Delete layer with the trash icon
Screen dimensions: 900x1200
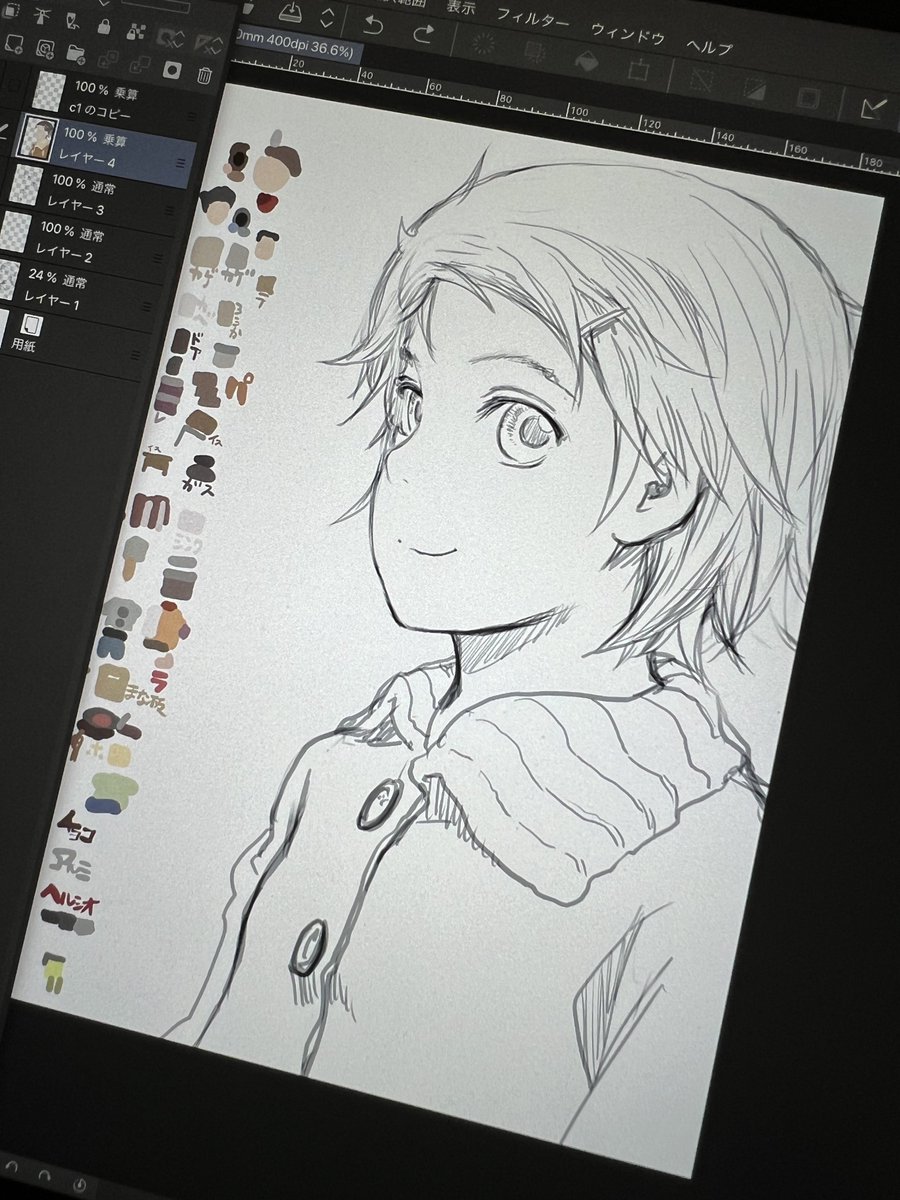[204, 74]
